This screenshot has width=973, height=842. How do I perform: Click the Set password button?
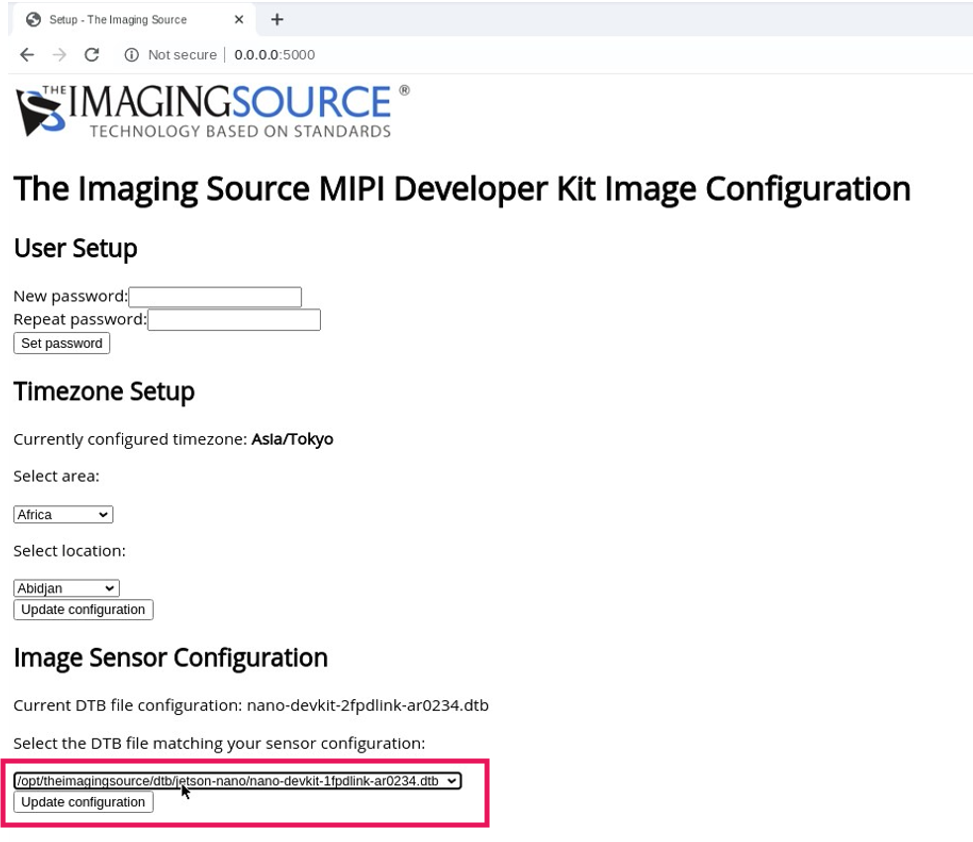61,343
